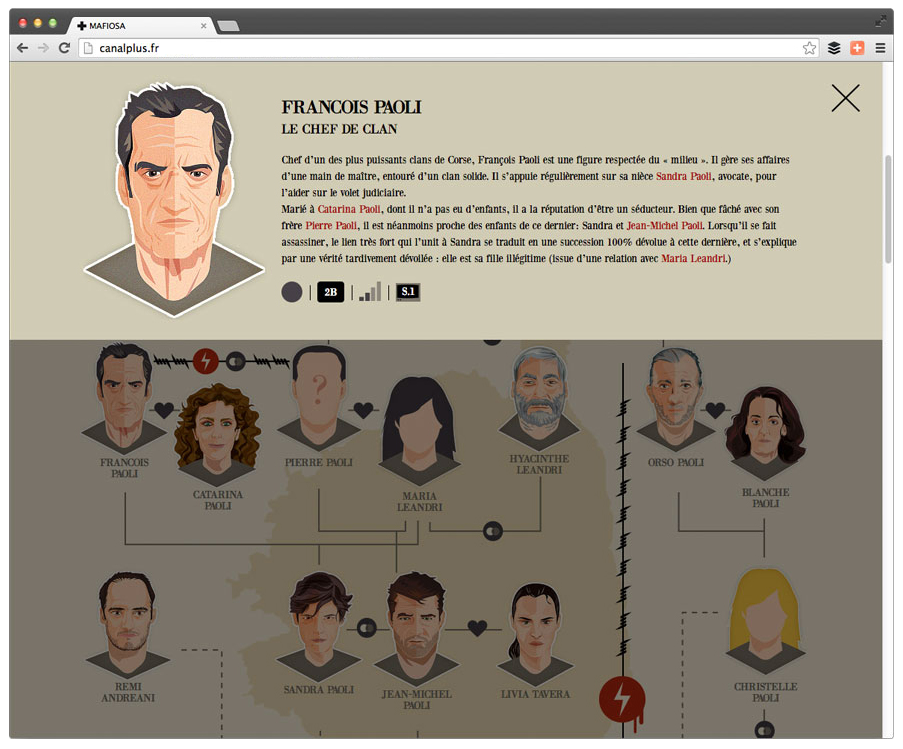Select Catarina Paoli's portrait in the tree
Screen dimensions: 903x749
point(217,435)
